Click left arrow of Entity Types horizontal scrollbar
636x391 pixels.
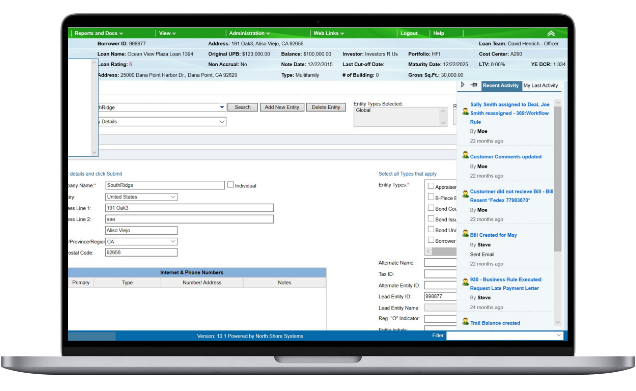pos(428,251)
